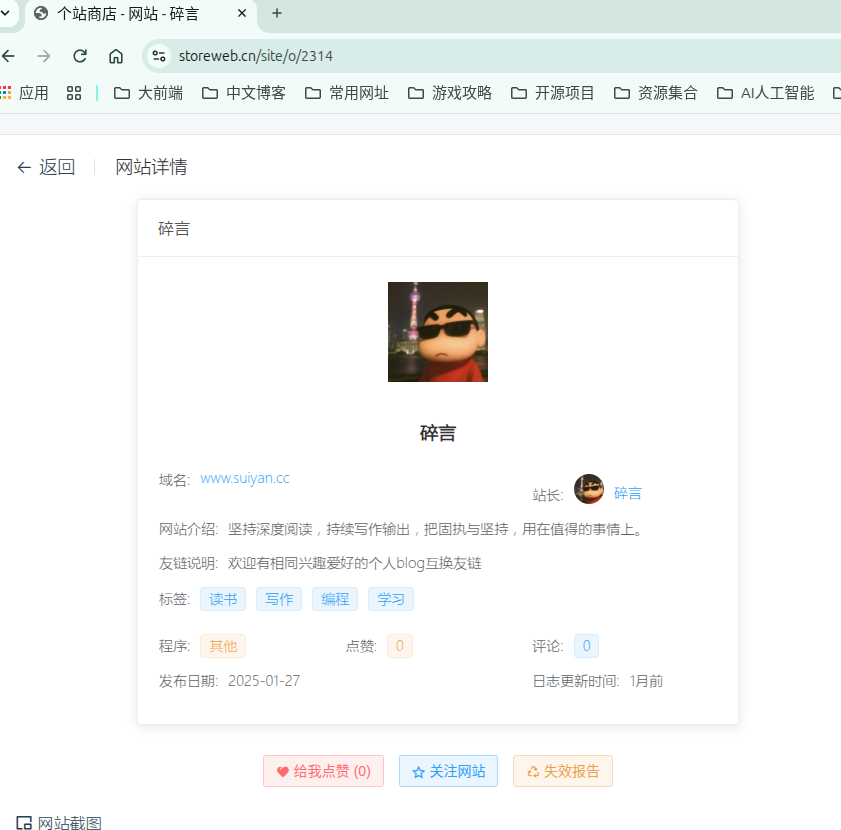Click the comments count badge

586,646
